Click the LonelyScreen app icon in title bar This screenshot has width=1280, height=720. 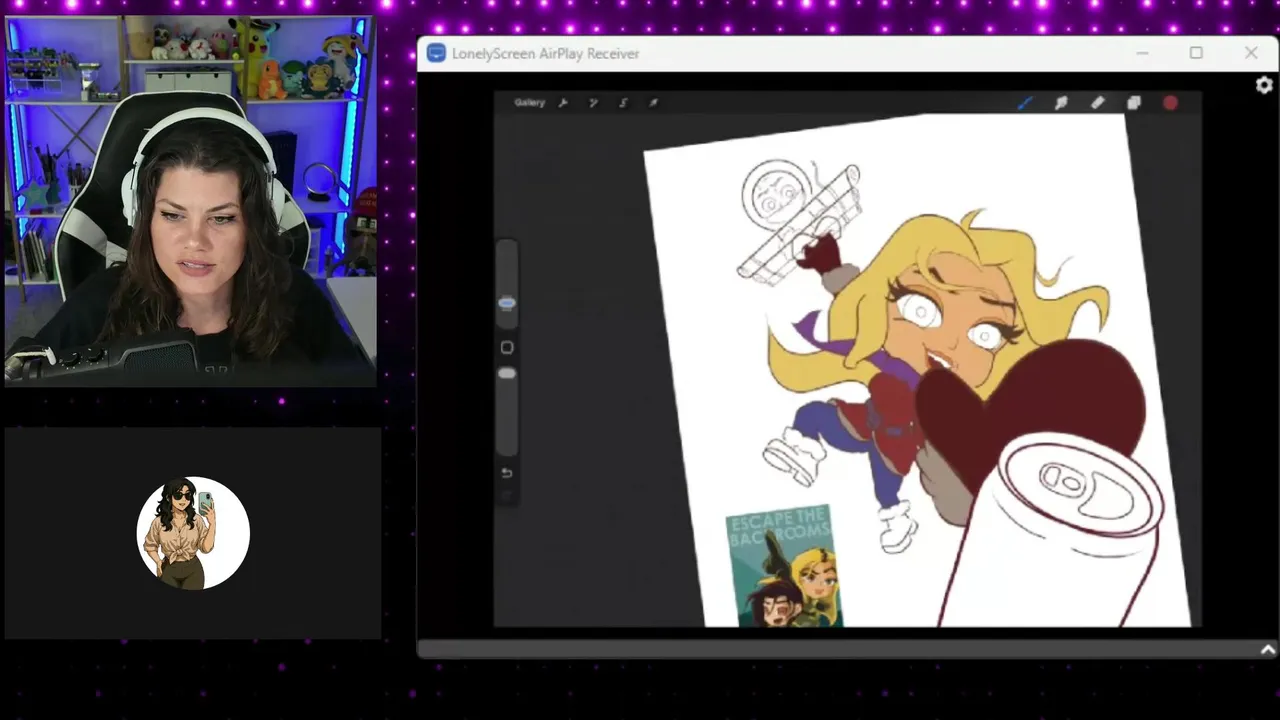point(436,53)
